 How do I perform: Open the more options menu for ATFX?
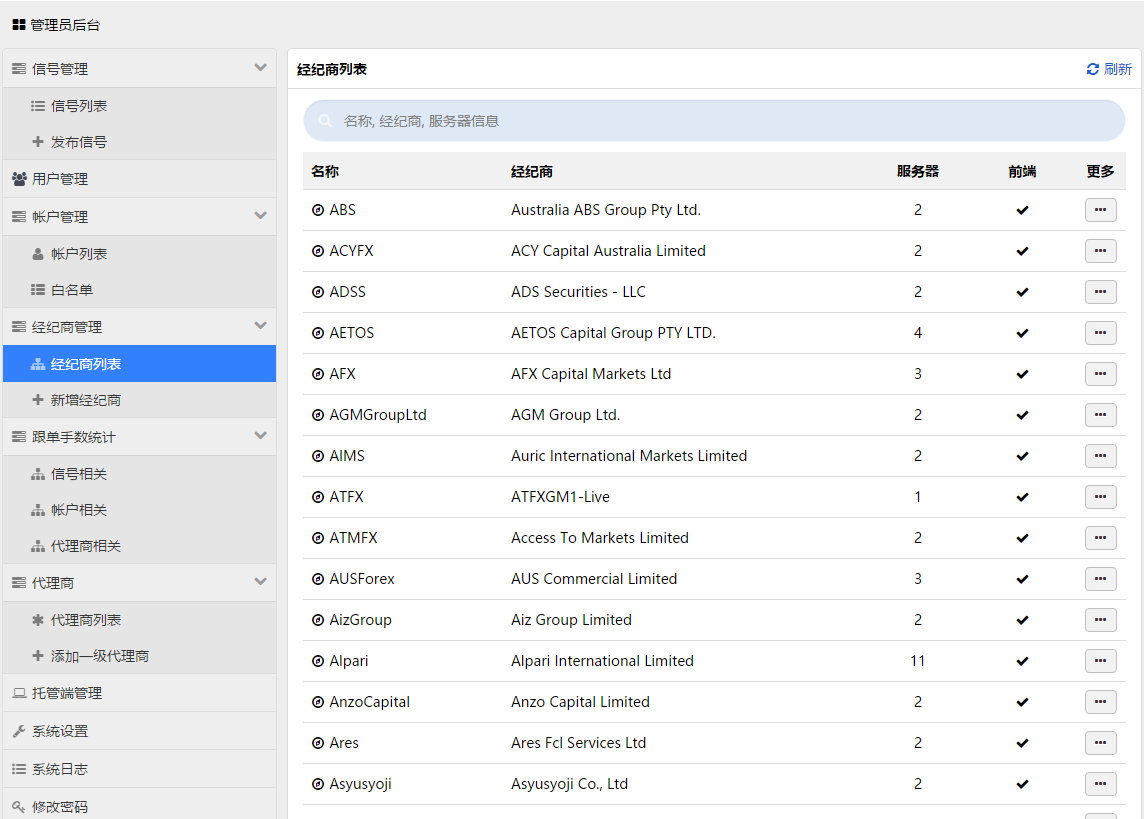[1100, 497]
